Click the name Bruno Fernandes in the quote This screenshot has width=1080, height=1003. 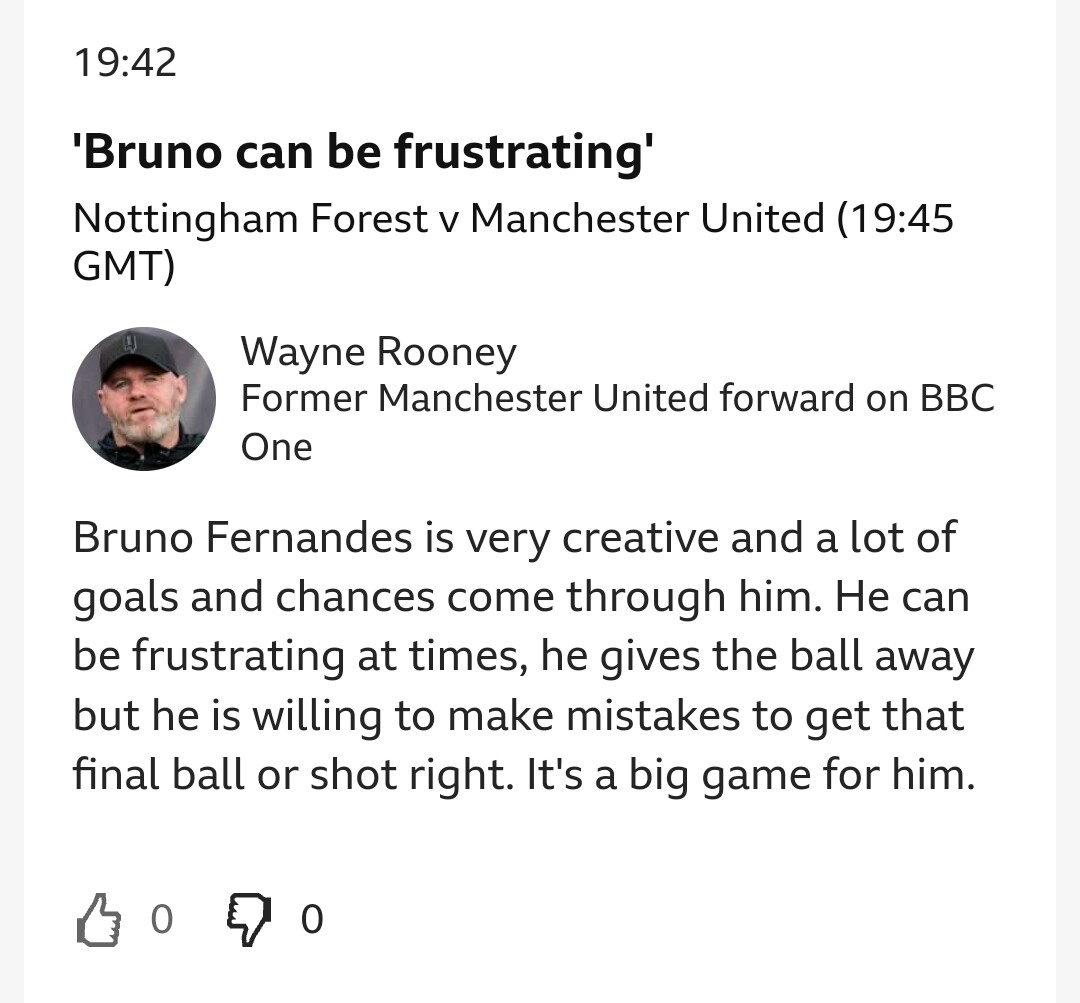(242, 537)
